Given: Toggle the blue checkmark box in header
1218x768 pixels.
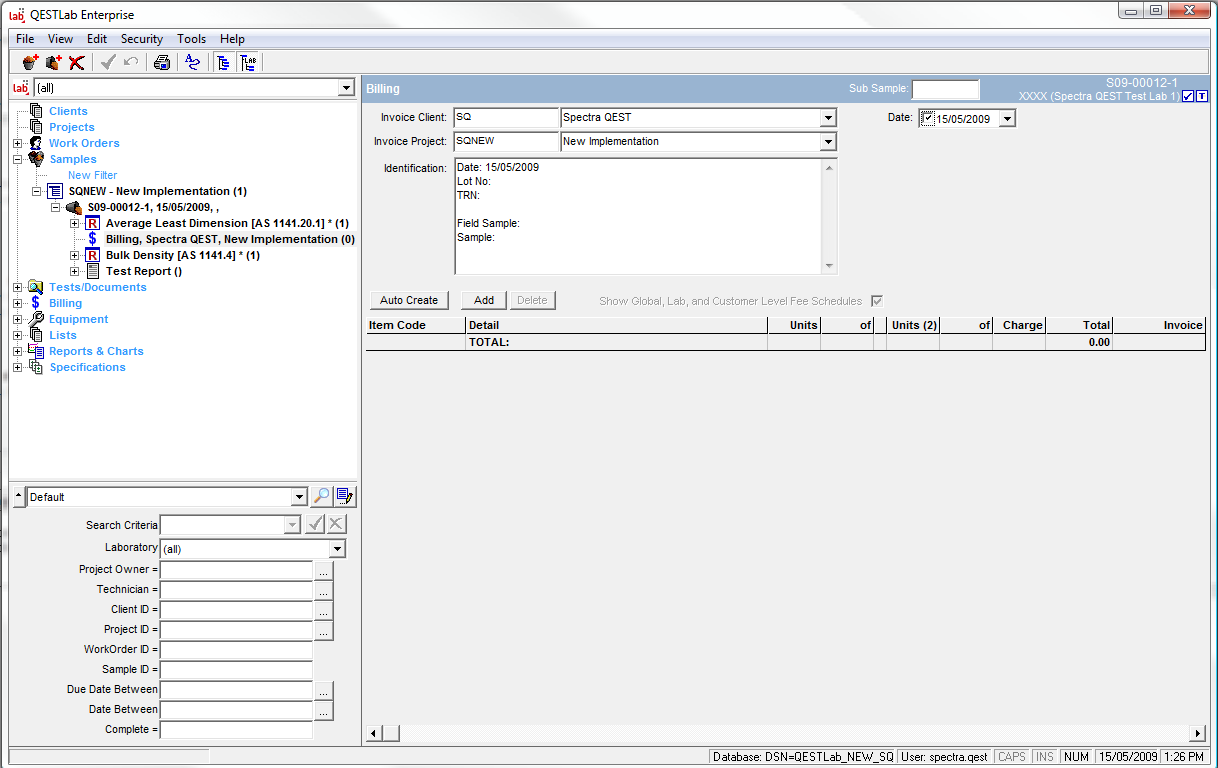Looking at the screenshot, I should (1188, 96).
